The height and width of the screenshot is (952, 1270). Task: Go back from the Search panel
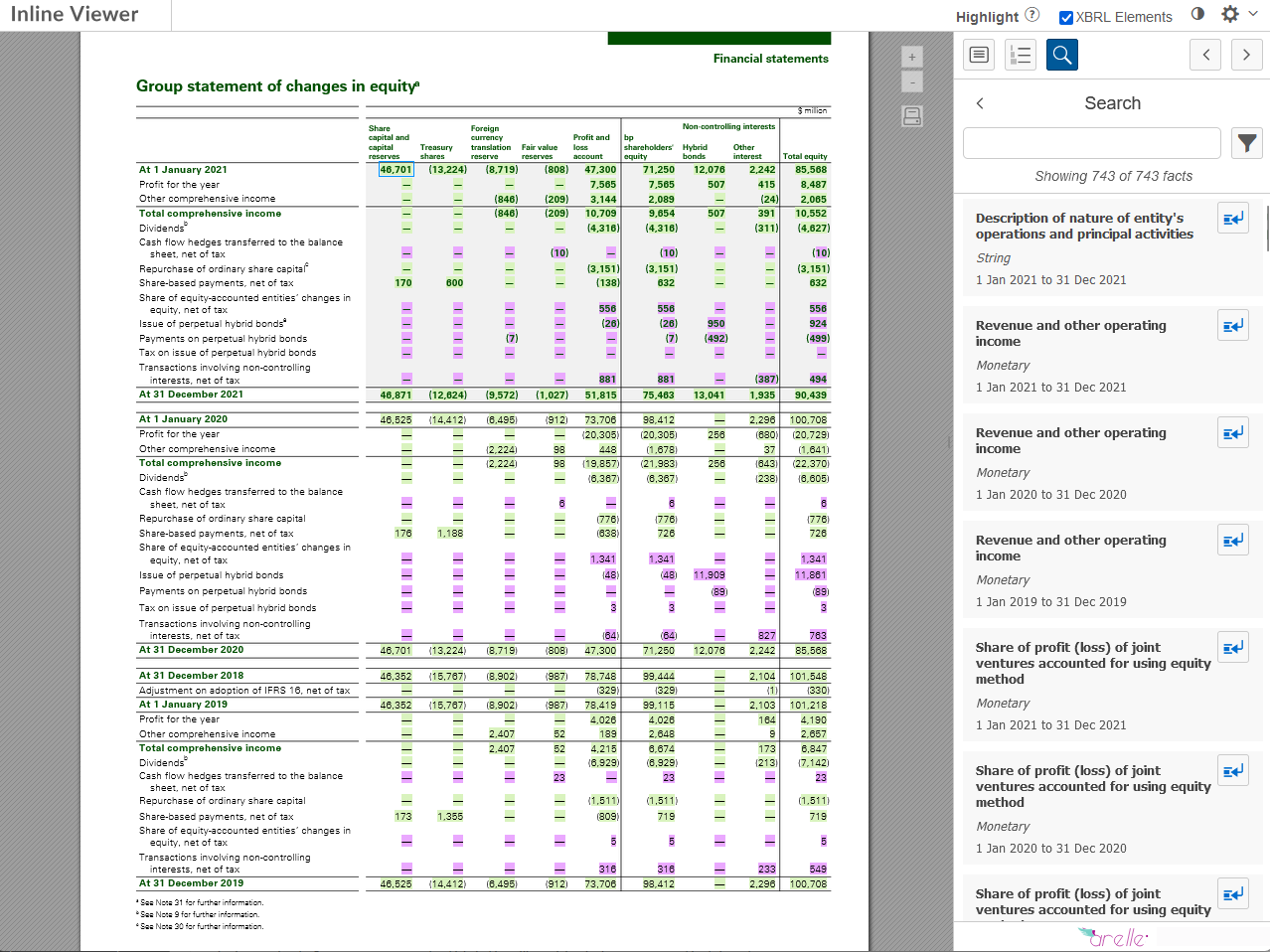point(980,103)
